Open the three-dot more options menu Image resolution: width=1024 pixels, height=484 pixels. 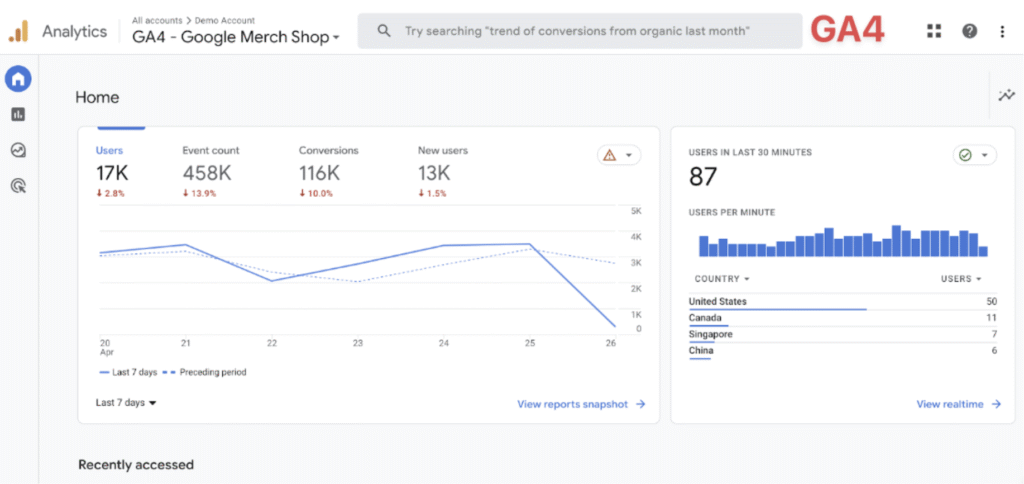click(x=1002, y=31)
